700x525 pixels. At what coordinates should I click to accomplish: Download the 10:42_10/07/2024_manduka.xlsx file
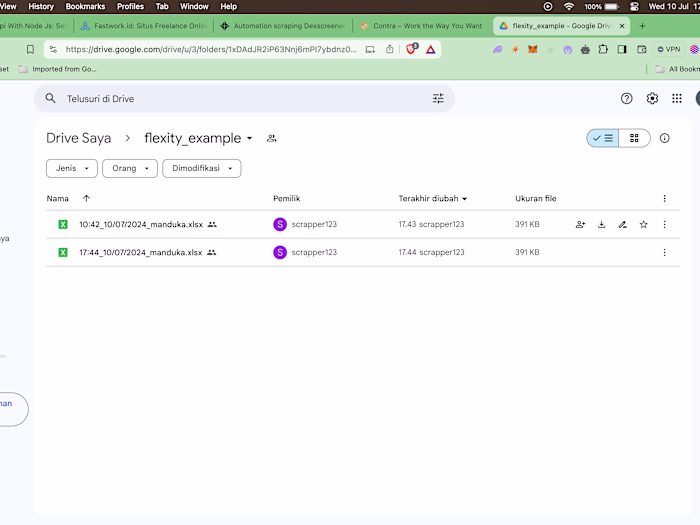(x=601, y=225)
